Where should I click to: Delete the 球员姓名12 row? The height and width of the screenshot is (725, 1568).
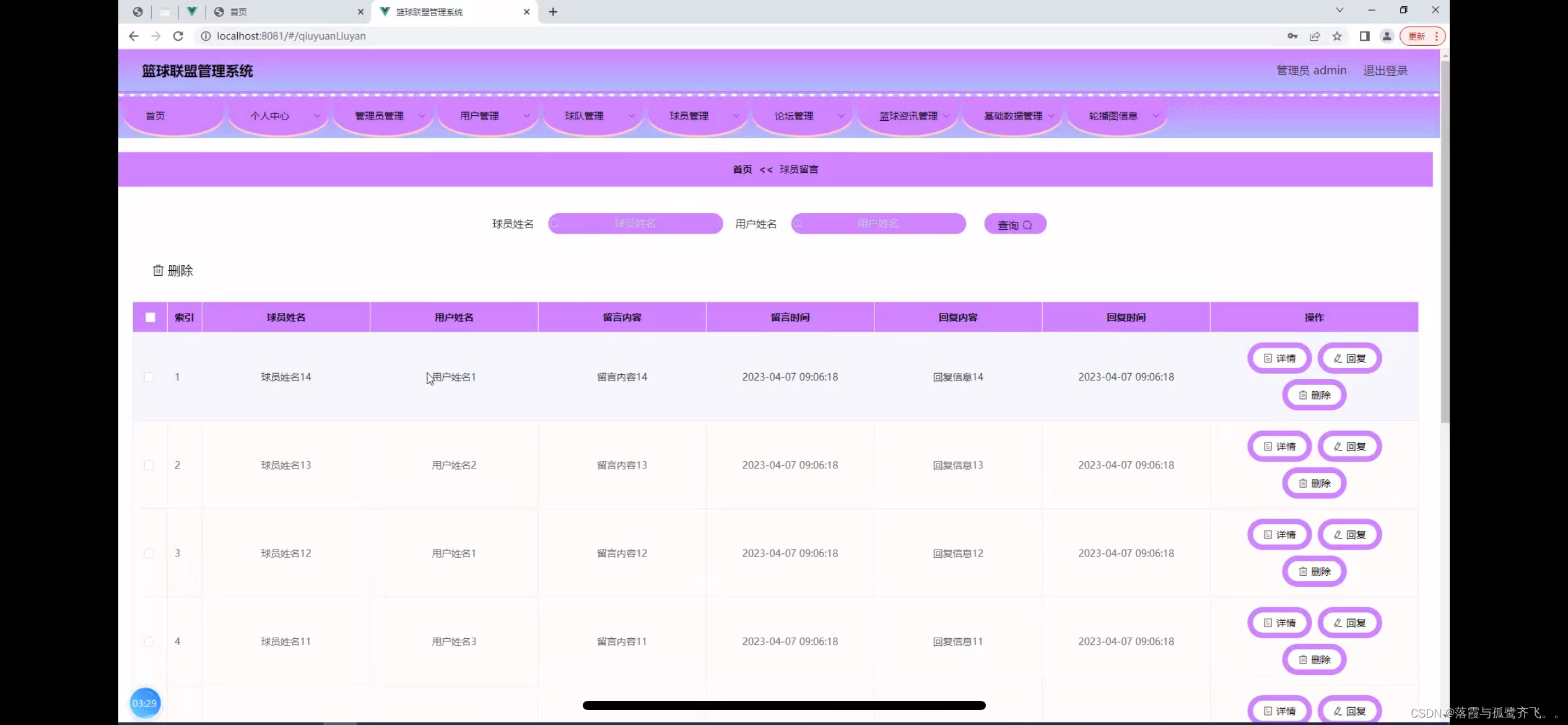point(1314,571)
